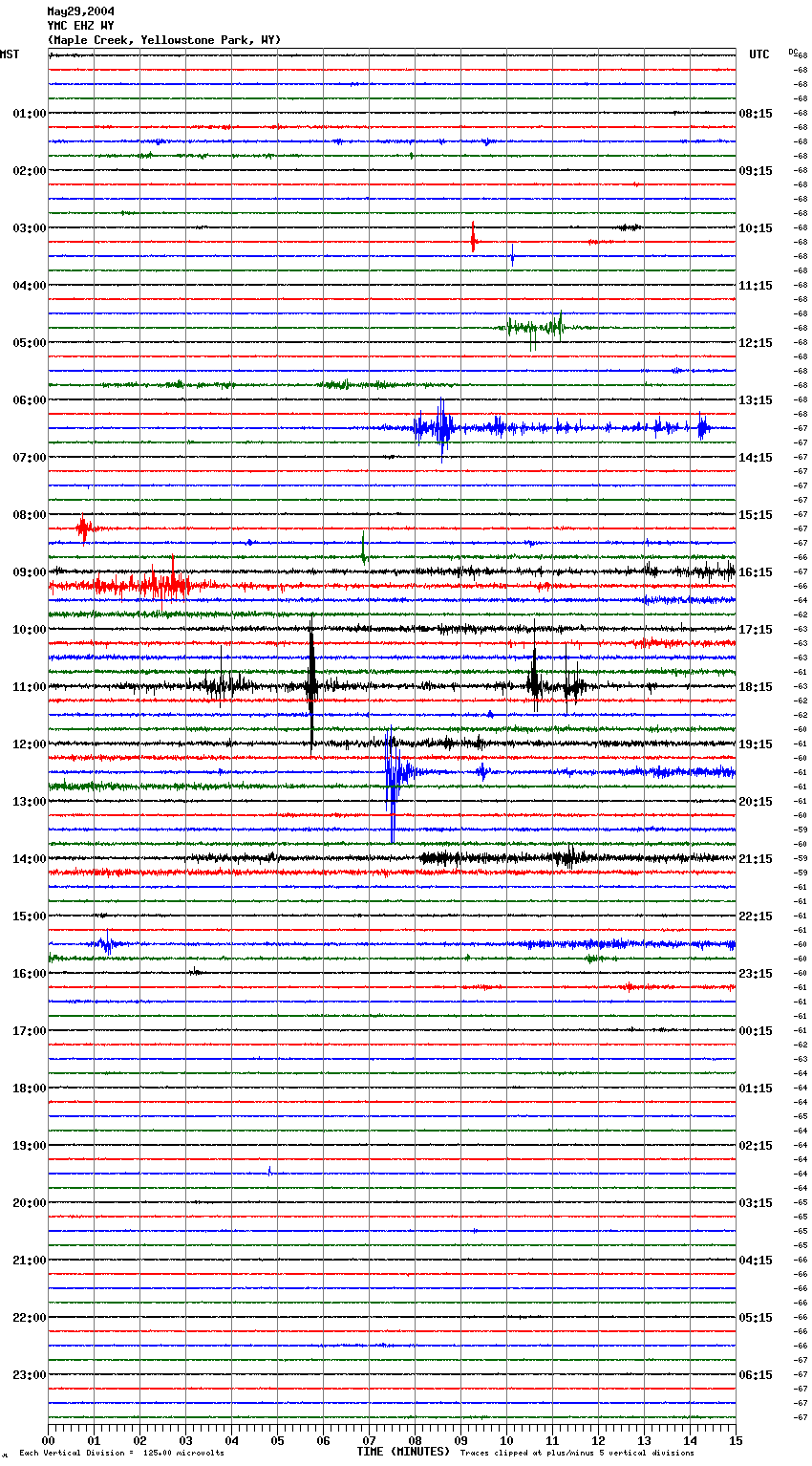Select the 04:00 MST row label
The width and height of the screenshot is (812, 1466).
pyautogui.click(x=30, y=286)
